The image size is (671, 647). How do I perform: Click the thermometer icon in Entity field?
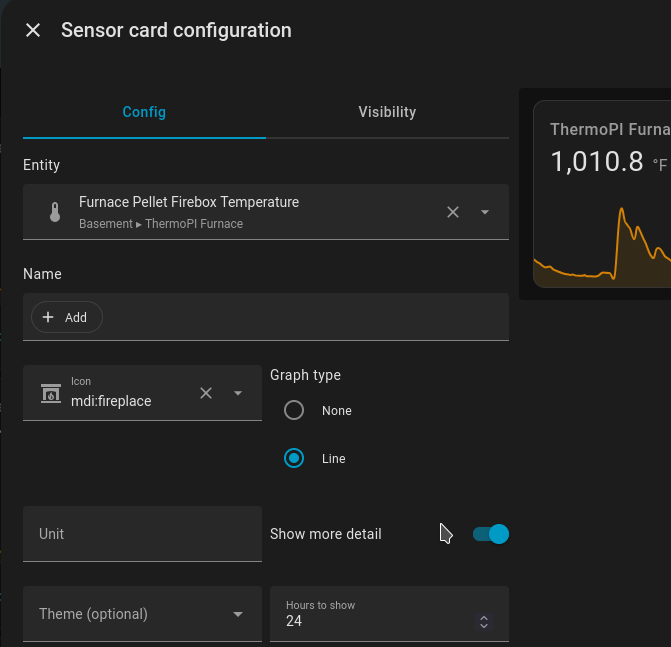[x=54, y=212]
